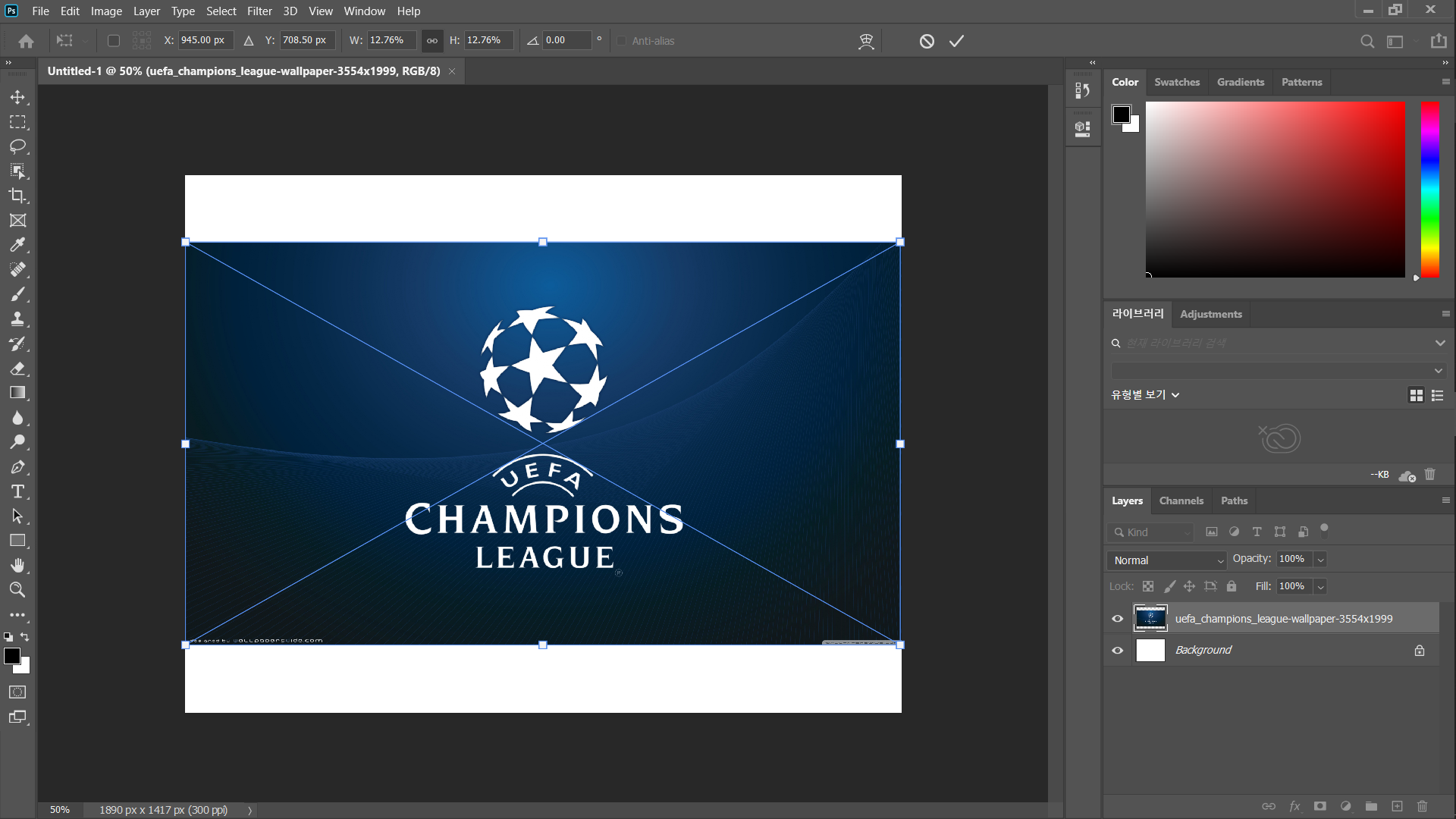Switch to warp mode icon
The height and width of the screenshot is (819, 1456).
click(866, 41)
